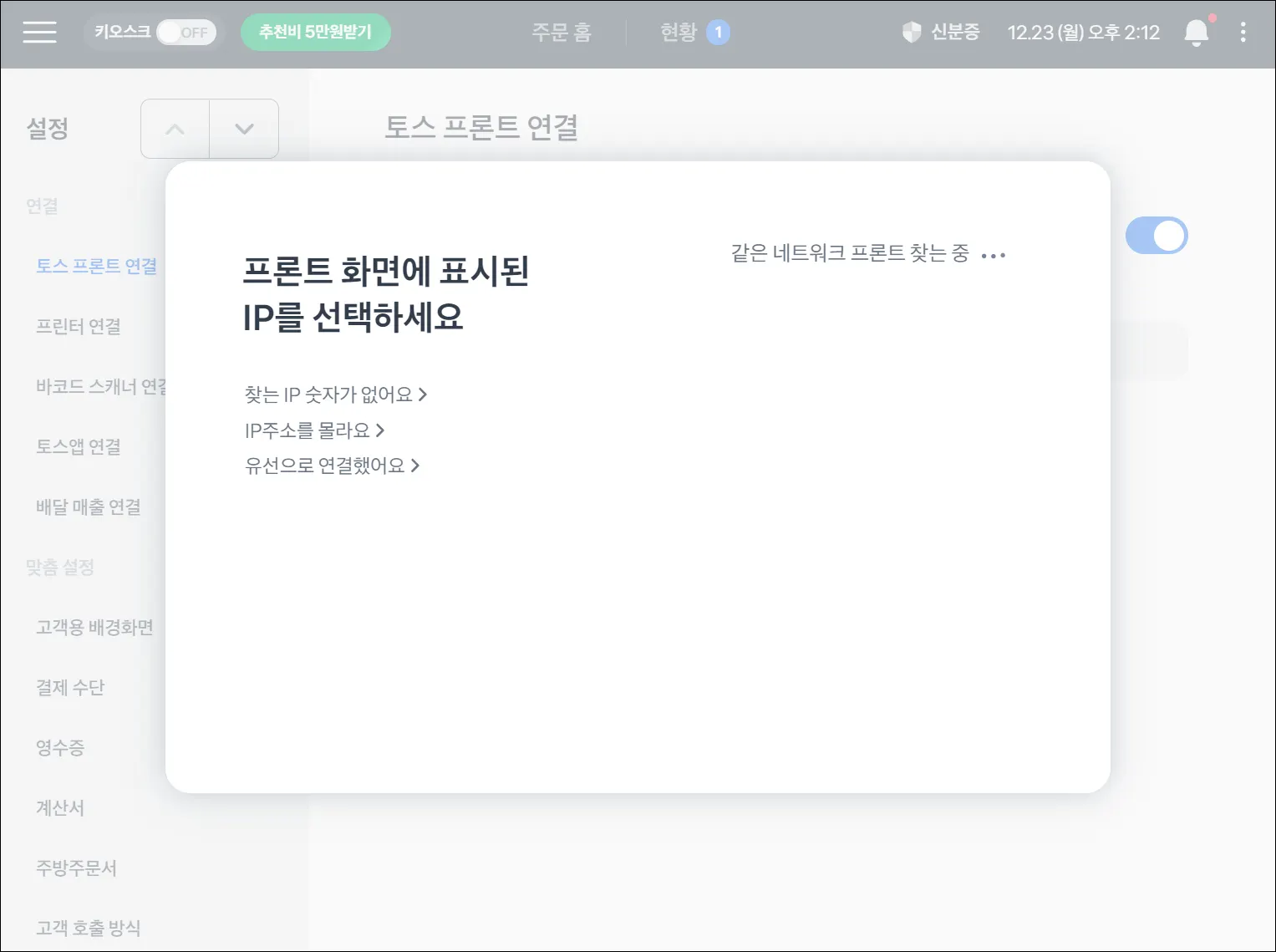The image size is (1276, 952).
Task: Click the 추천비 5만원받기 button
Action: (315, 32)
